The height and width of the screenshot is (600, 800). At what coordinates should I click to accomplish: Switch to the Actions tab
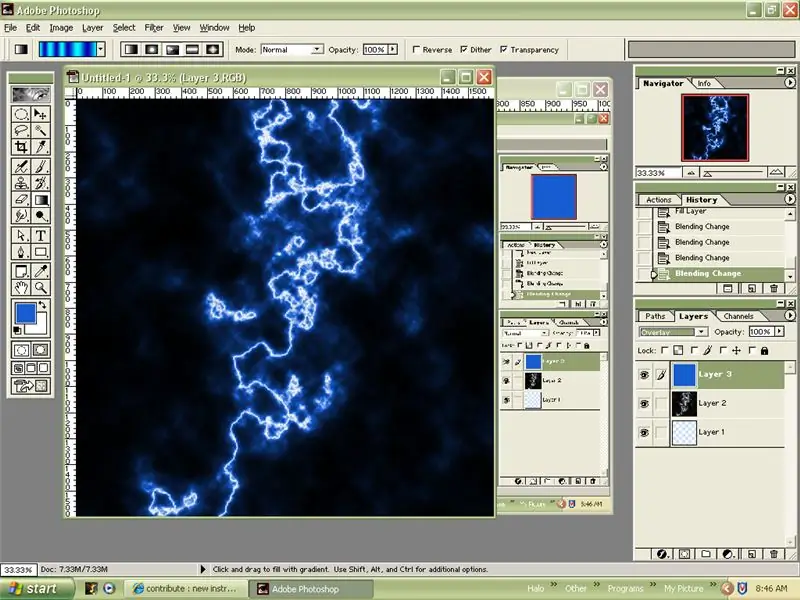[x=659, y=200]
